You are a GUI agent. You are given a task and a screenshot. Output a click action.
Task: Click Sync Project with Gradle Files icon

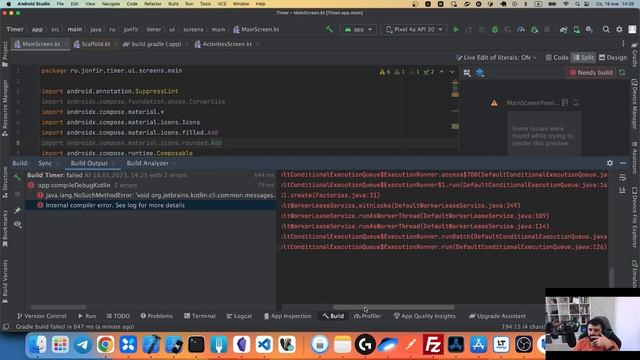pos(563,29)
